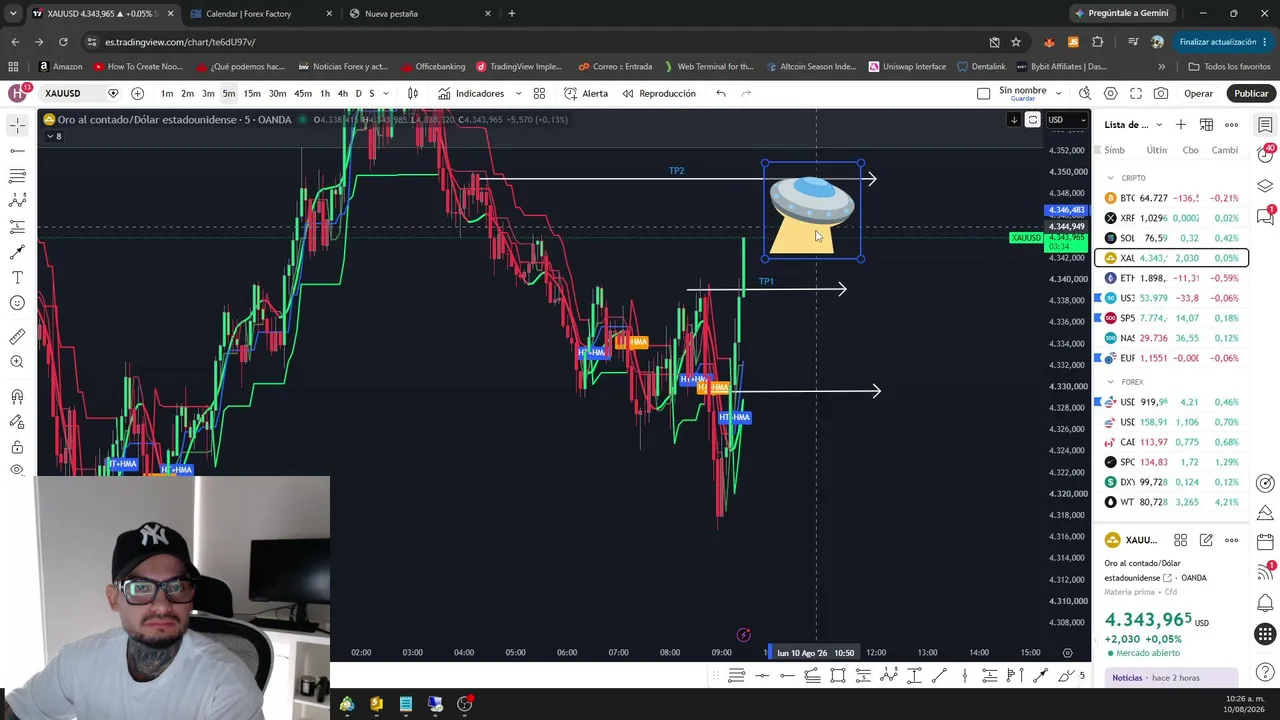Take a chart snapshot with camera
The width and height of the screenshot is (1280, 720).
coord(1161,93)
